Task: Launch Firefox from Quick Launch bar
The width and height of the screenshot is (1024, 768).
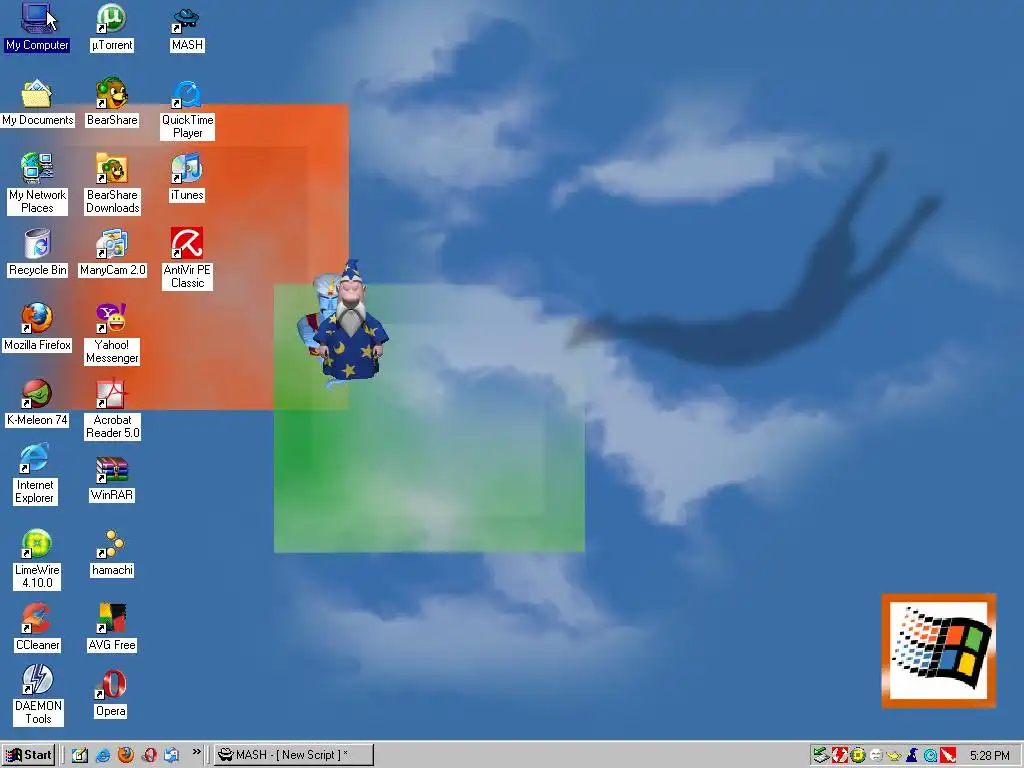Action: tap(125, 755)
